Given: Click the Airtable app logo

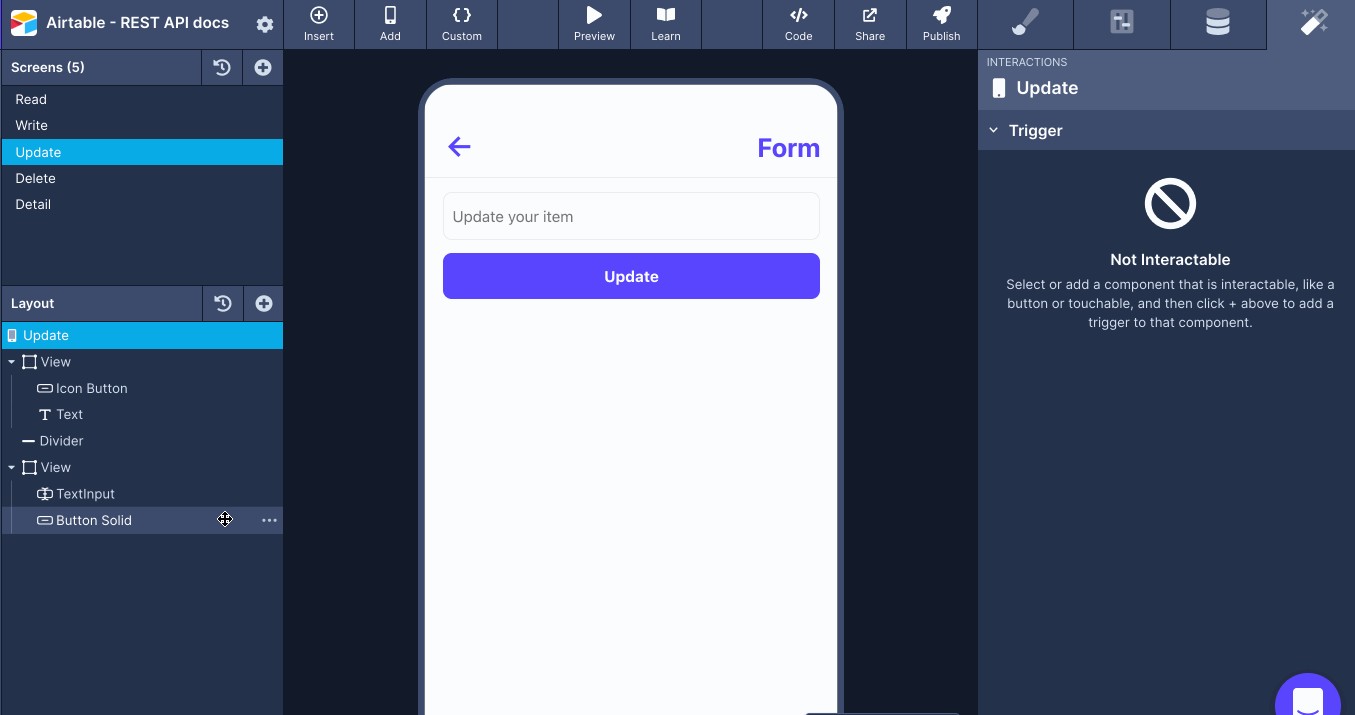Looking at the screenshot, I should tap(23, 23).
